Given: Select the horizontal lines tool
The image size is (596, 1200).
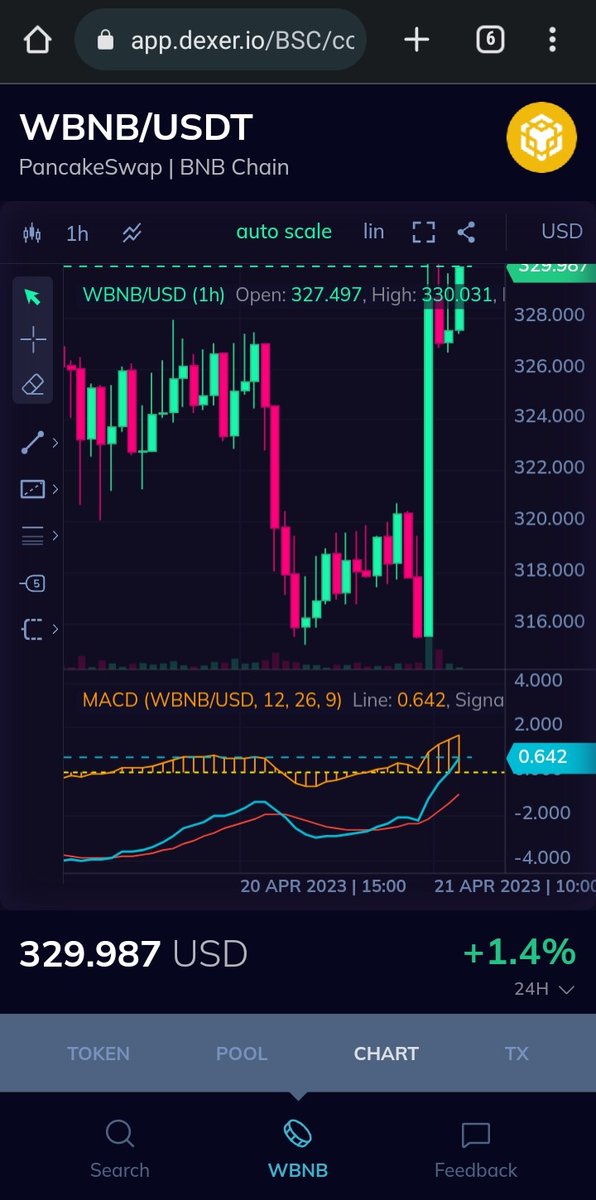Looking at the screenshot, I should pyautogui.click(x=33, y=536).
